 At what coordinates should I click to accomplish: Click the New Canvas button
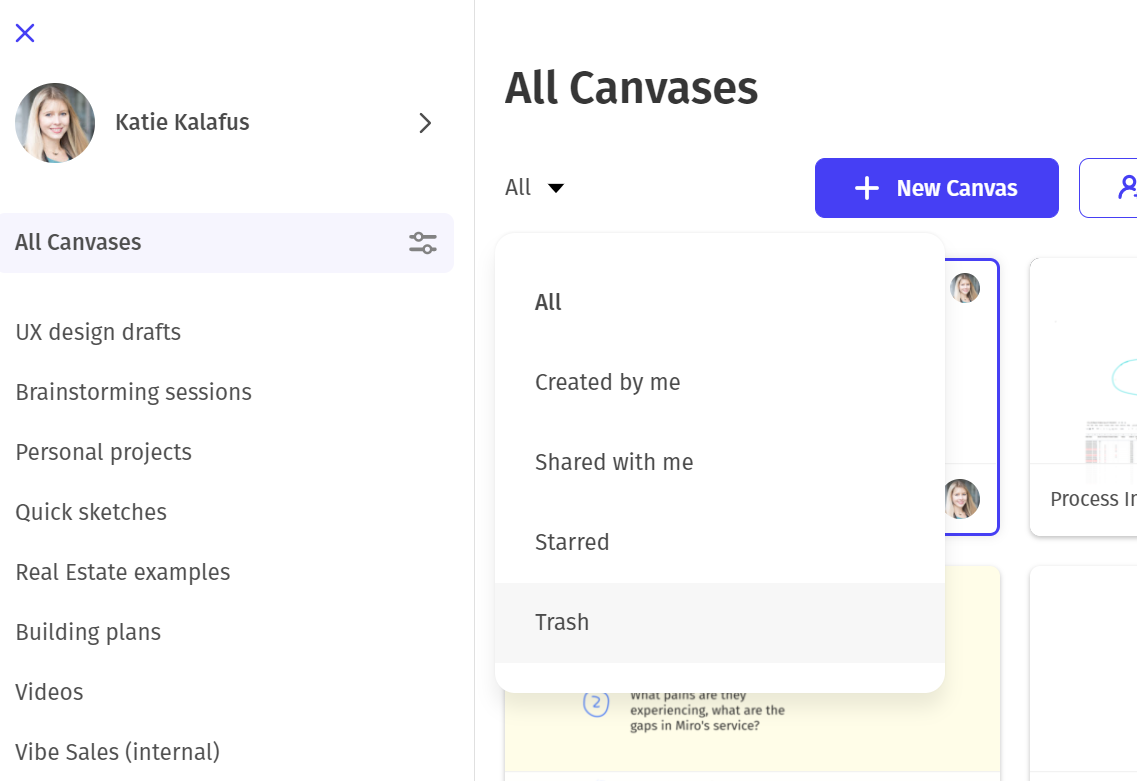936,188
